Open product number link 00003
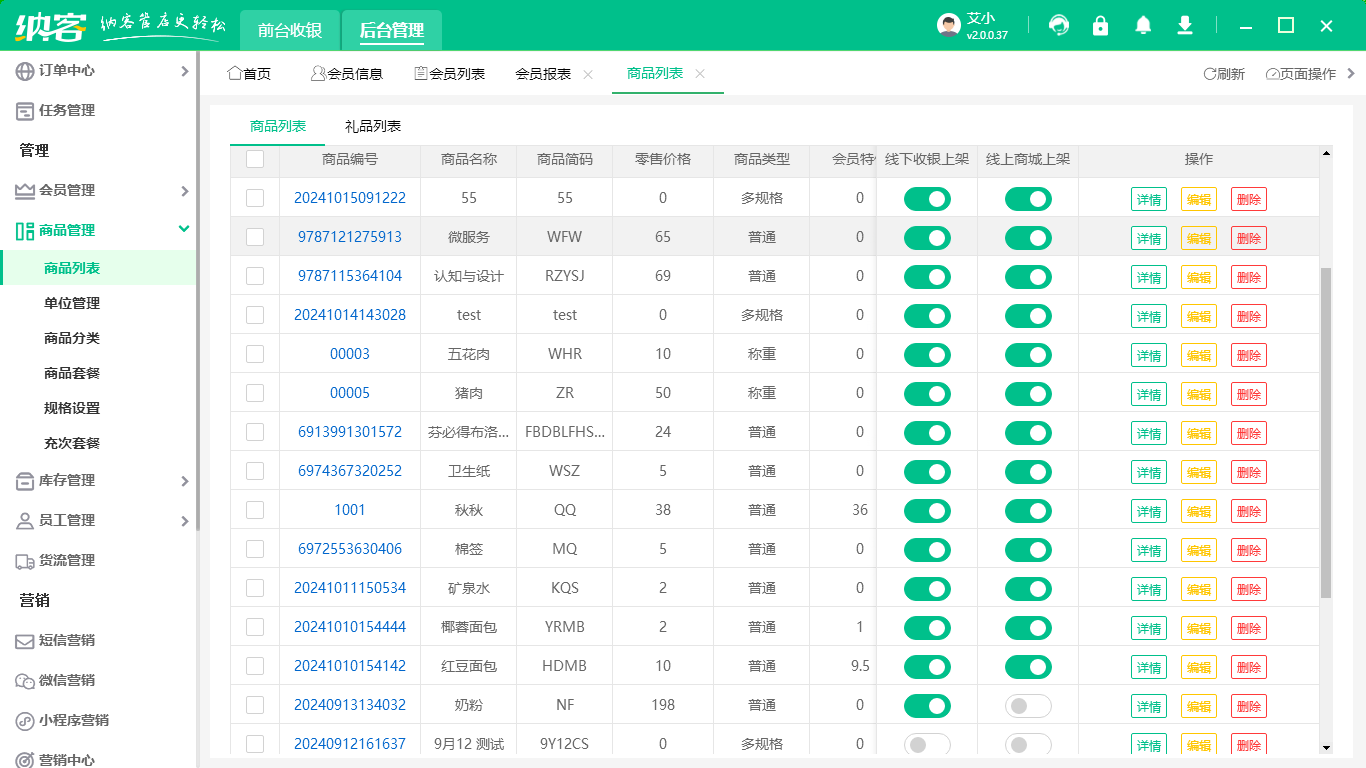This screenshot has height=768, width=1366. [x=347, y=353]
